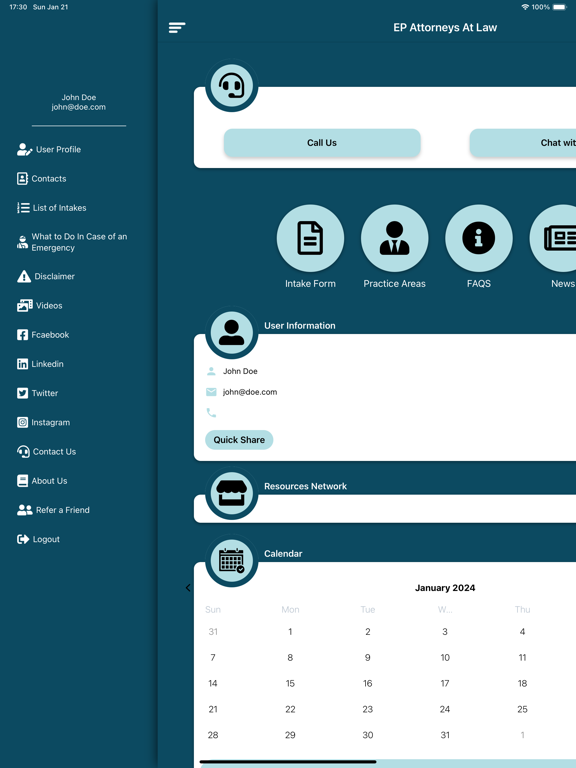Click the Videos media icon
Image resolution: width=576 pixels, height=768 pixels.
[24, 306]
